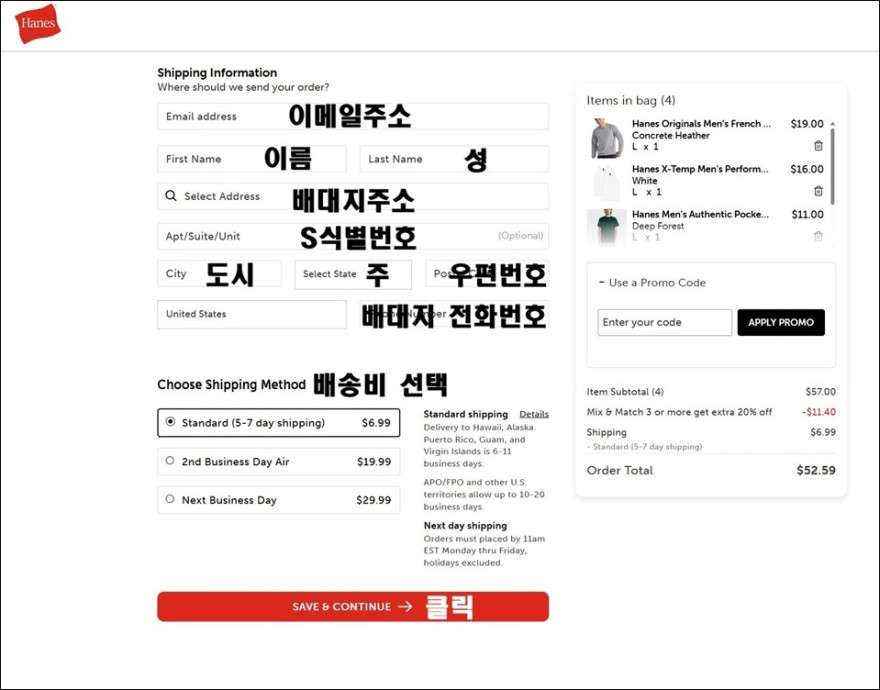Click the Last Name field

pos(454,159)
